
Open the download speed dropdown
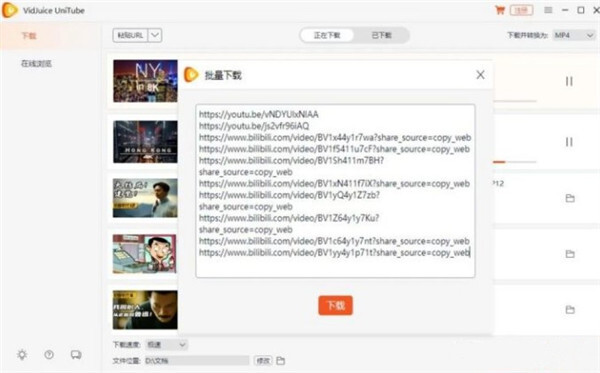tap(167, 345)
